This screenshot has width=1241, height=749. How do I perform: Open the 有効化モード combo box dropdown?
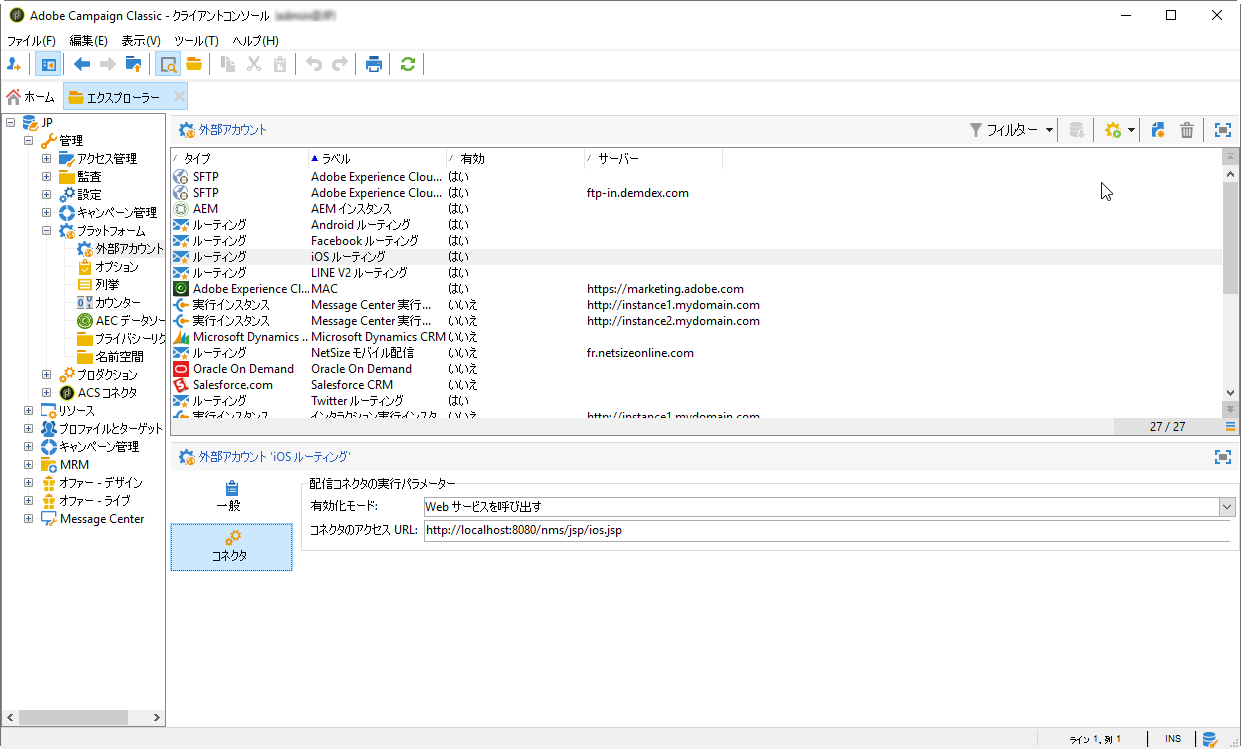1227,507
